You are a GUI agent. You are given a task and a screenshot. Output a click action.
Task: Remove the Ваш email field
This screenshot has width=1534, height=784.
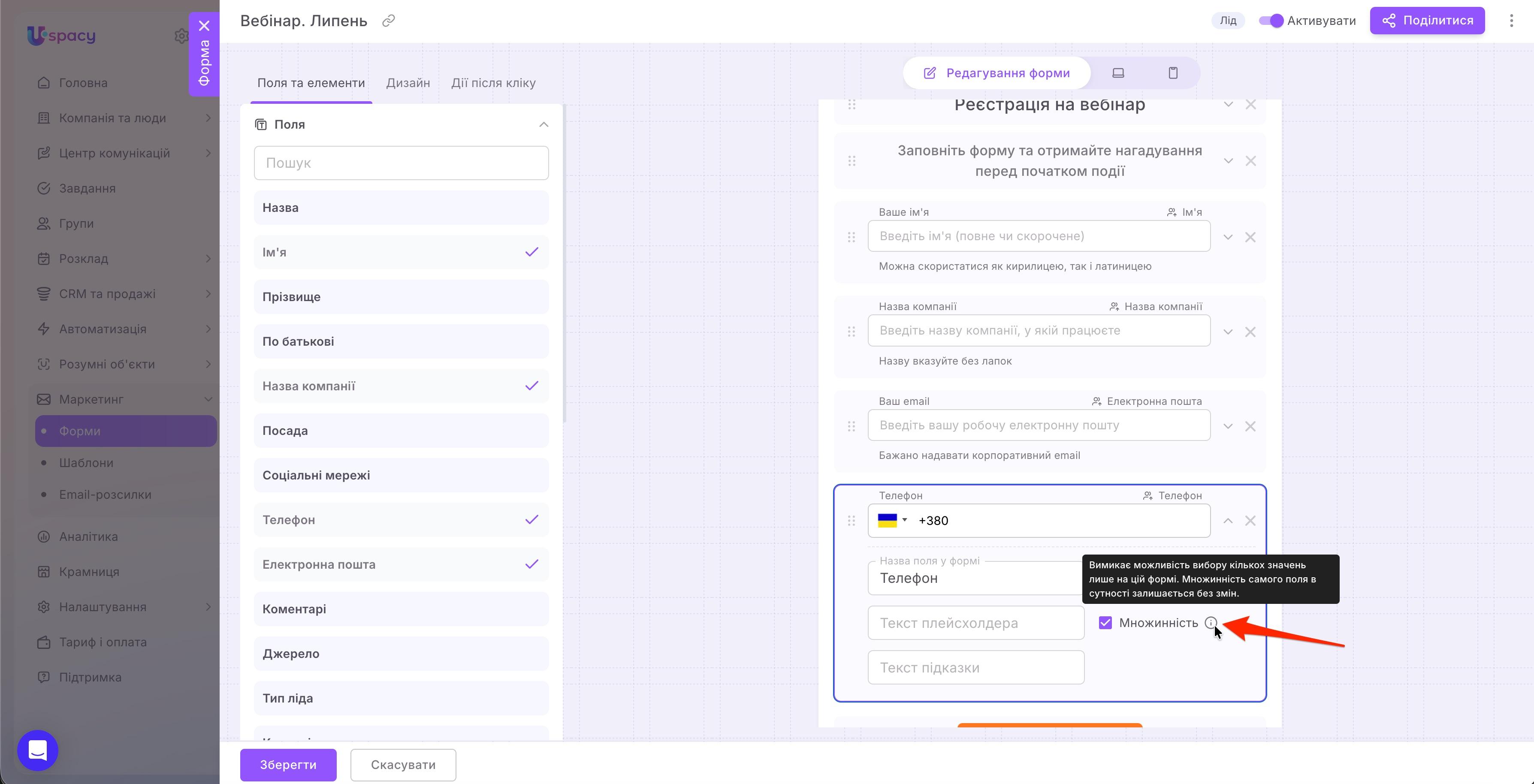1250,426
